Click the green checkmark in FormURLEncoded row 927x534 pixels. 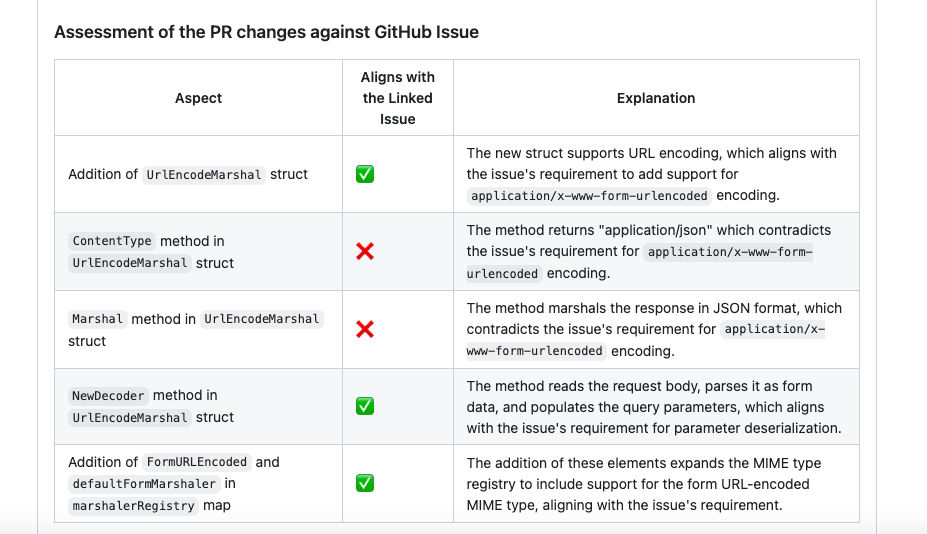(x=365, y=484)
